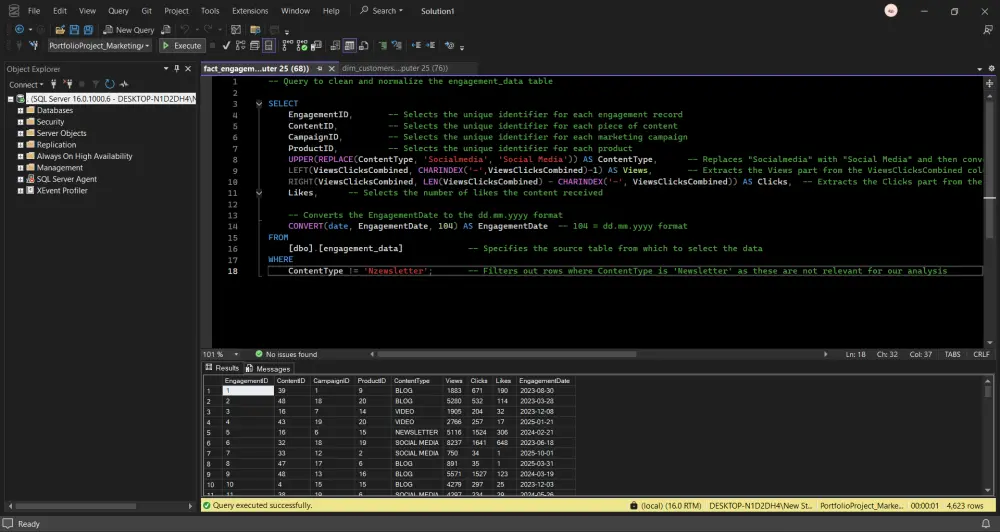The width and height of the screenshot is (1000, 532).
Task: Run the query with the Execute button
Action: (x=182, y=46)
